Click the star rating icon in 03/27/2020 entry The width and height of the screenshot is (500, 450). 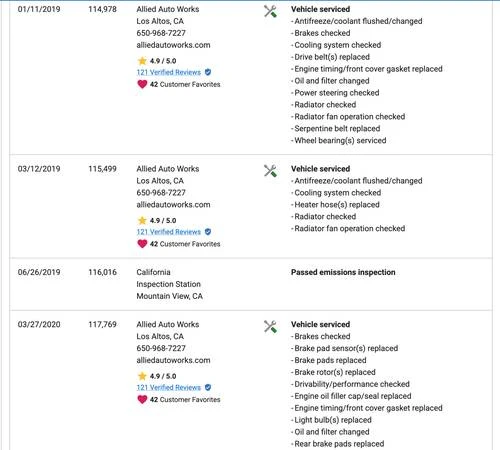click(x=142, y=376)
